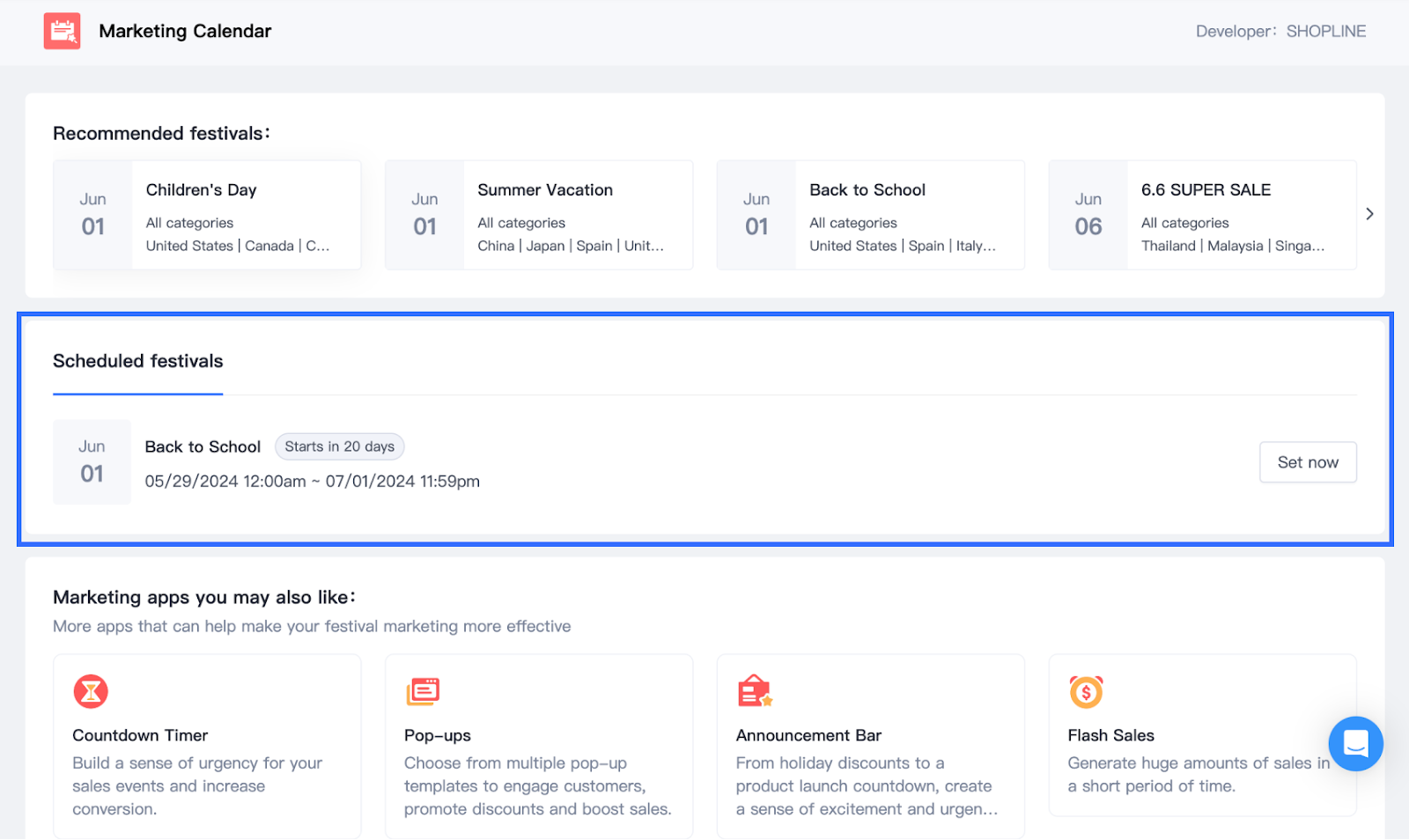Open the SHOPLINE developer link
This screenshot has width=1409, height=840.
click(x=1325, y=32)
